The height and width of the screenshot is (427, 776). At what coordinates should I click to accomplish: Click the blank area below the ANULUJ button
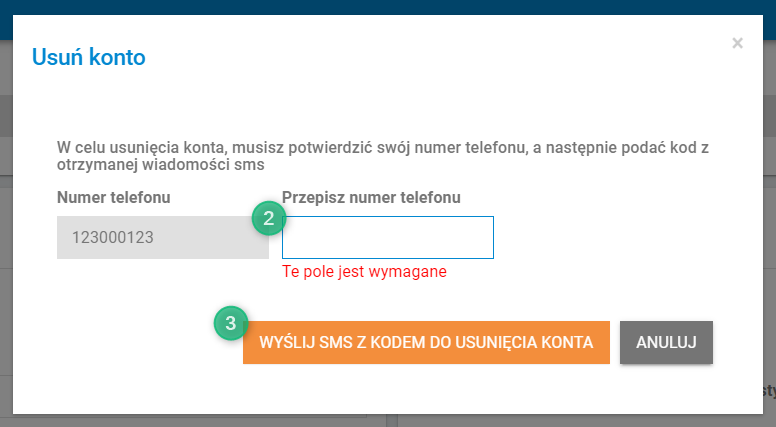pos(666,389)
